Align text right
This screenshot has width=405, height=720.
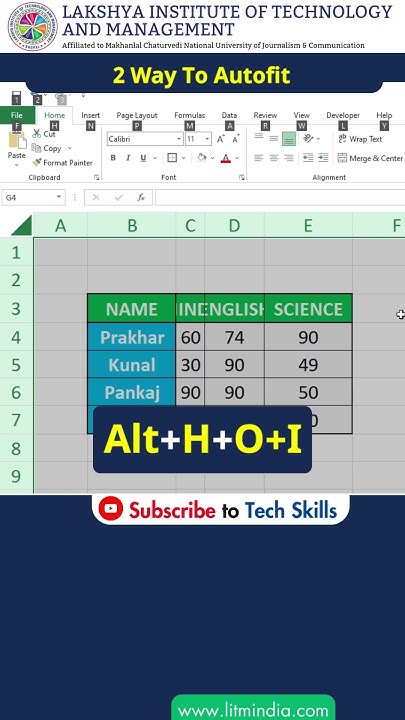(289, 158)
